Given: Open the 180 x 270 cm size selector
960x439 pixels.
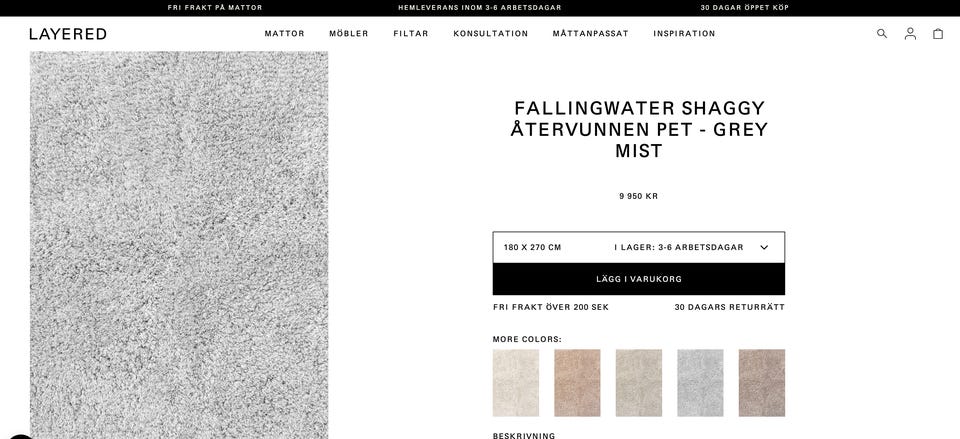Looking at the screenshot, I should pos(639,247).
